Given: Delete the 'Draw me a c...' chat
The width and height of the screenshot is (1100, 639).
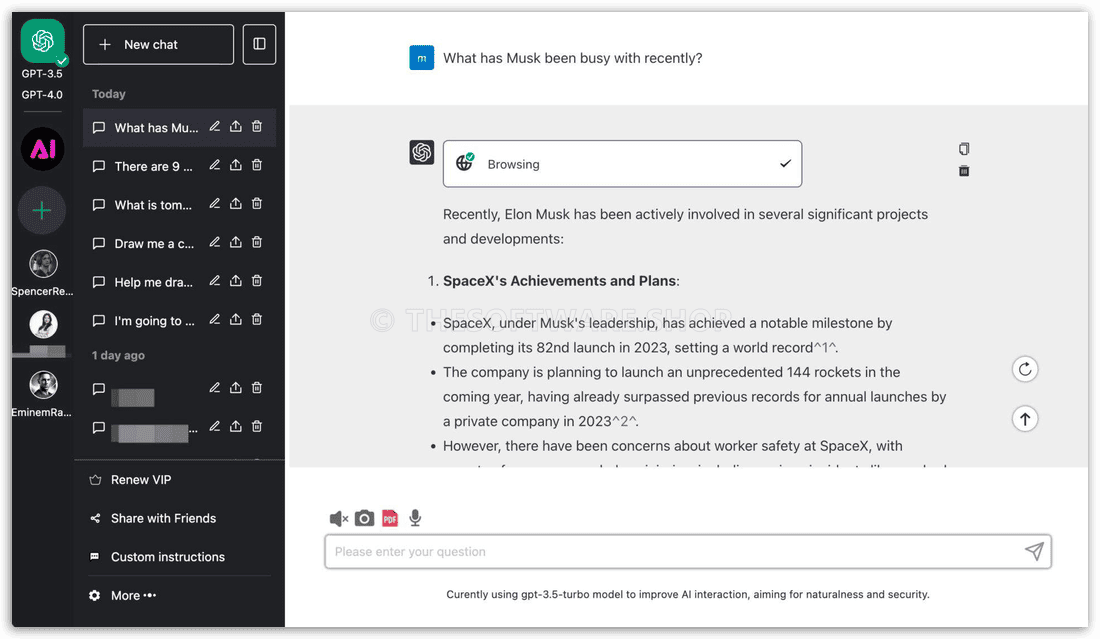Looking at the screenshot, I should 257,242.
